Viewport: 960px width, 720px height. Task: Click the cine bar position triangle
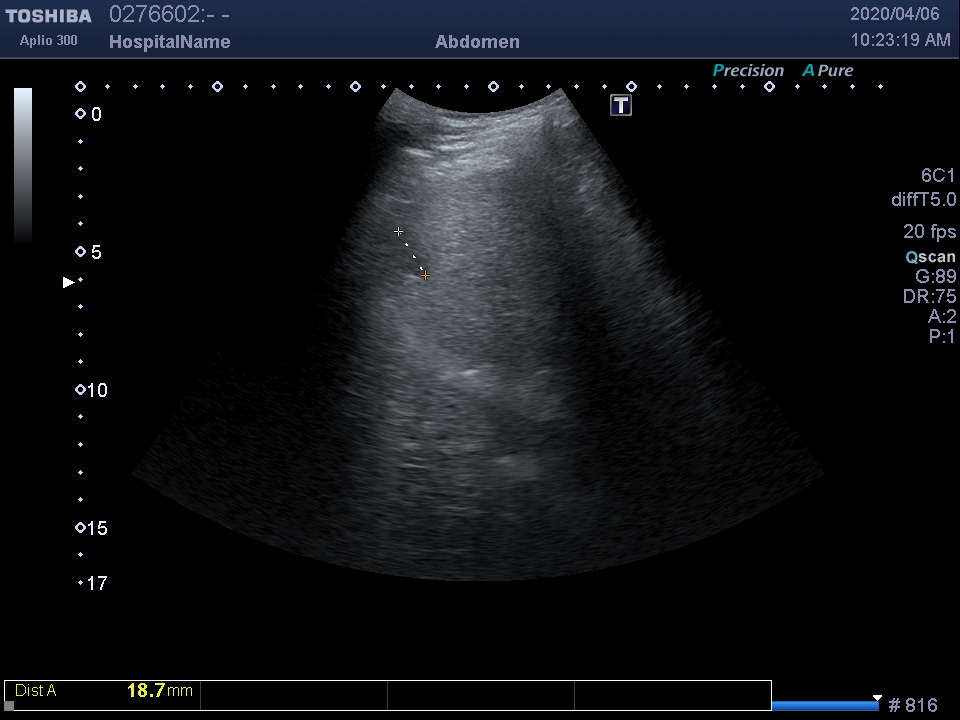click(877, 698)
